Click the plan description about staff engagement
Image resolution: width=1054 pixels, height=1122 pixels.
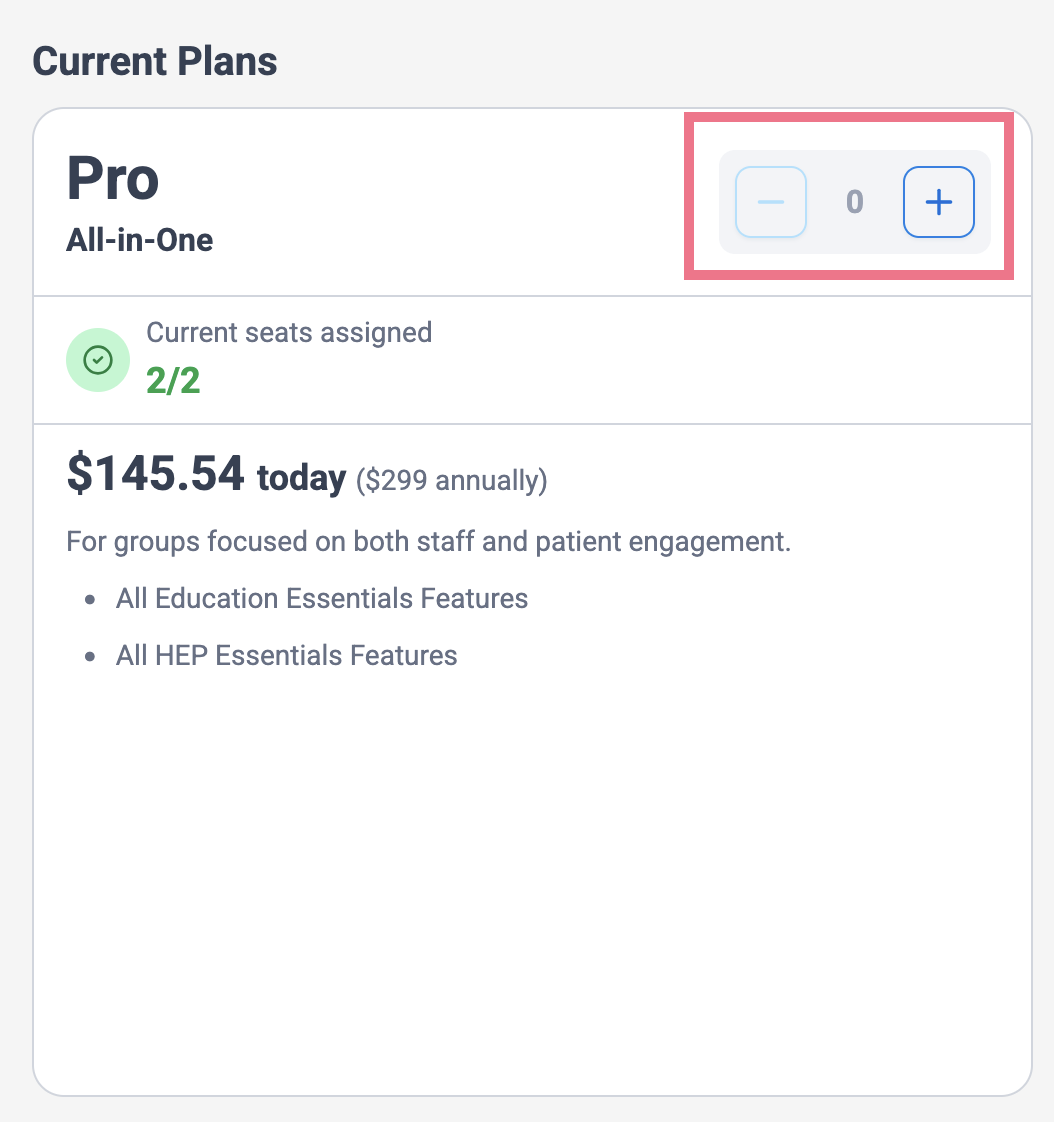429,542
